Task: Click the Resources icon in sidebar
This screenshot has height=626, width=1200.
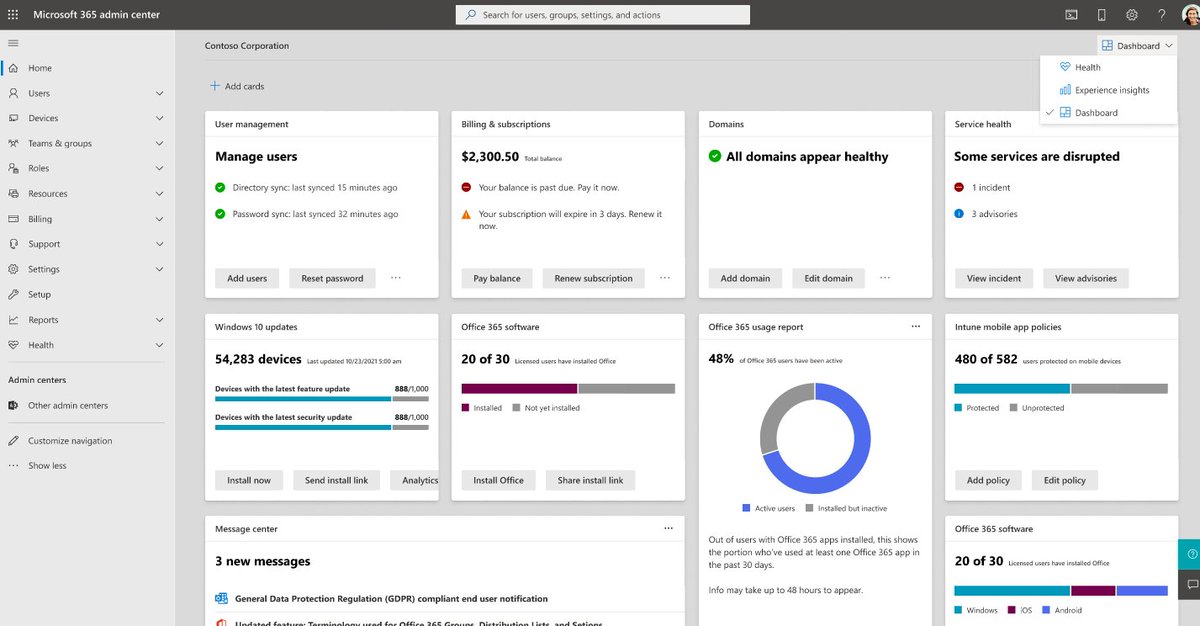Action: pos(13,194)
